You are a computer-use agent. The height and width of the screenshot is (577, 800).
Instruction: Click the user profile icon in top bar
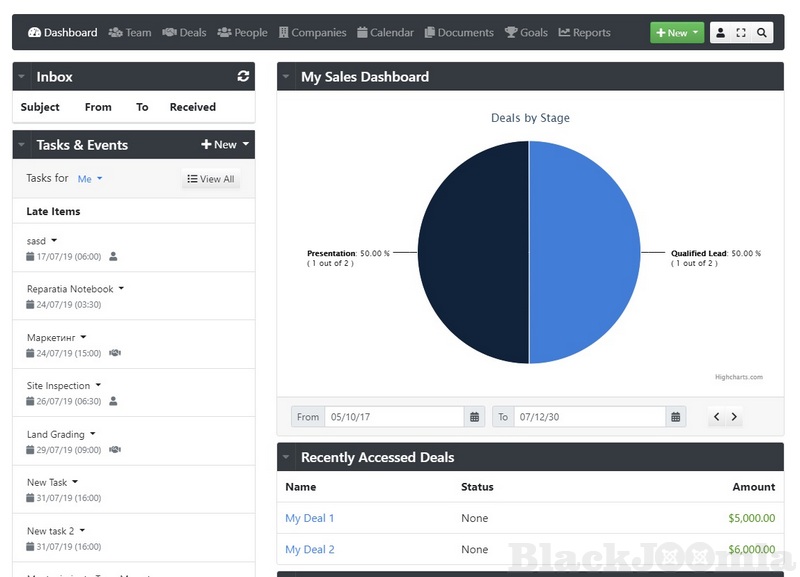pos(721,33)
